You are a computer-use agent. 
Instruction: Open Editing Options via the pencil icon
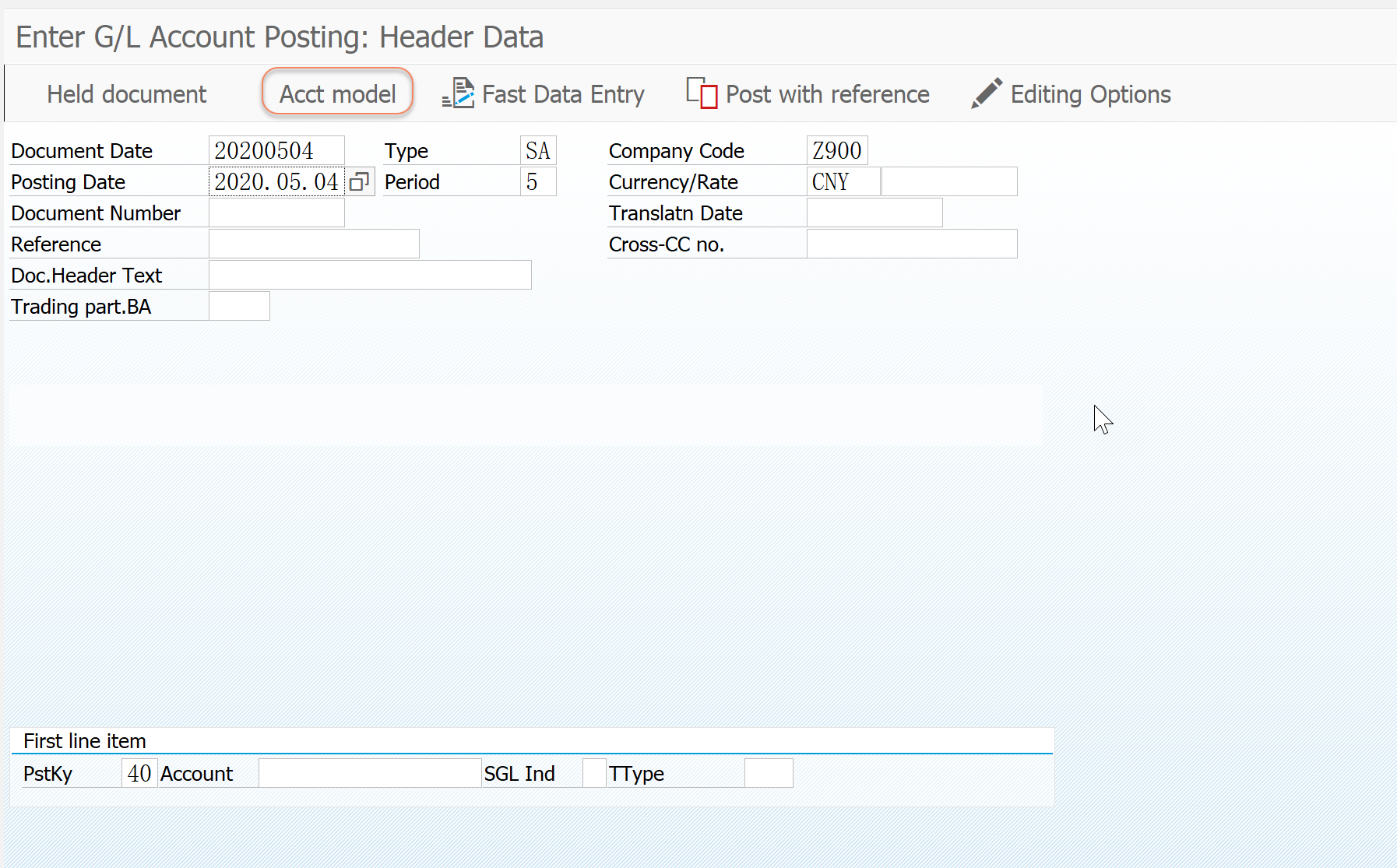(985, 93)
